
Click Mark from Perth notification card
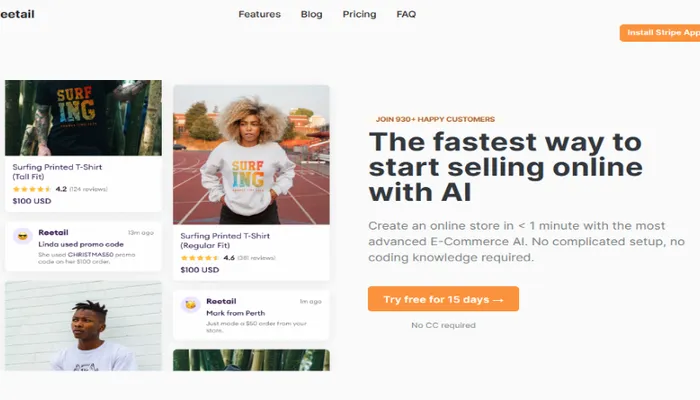[x=251, y=314]
